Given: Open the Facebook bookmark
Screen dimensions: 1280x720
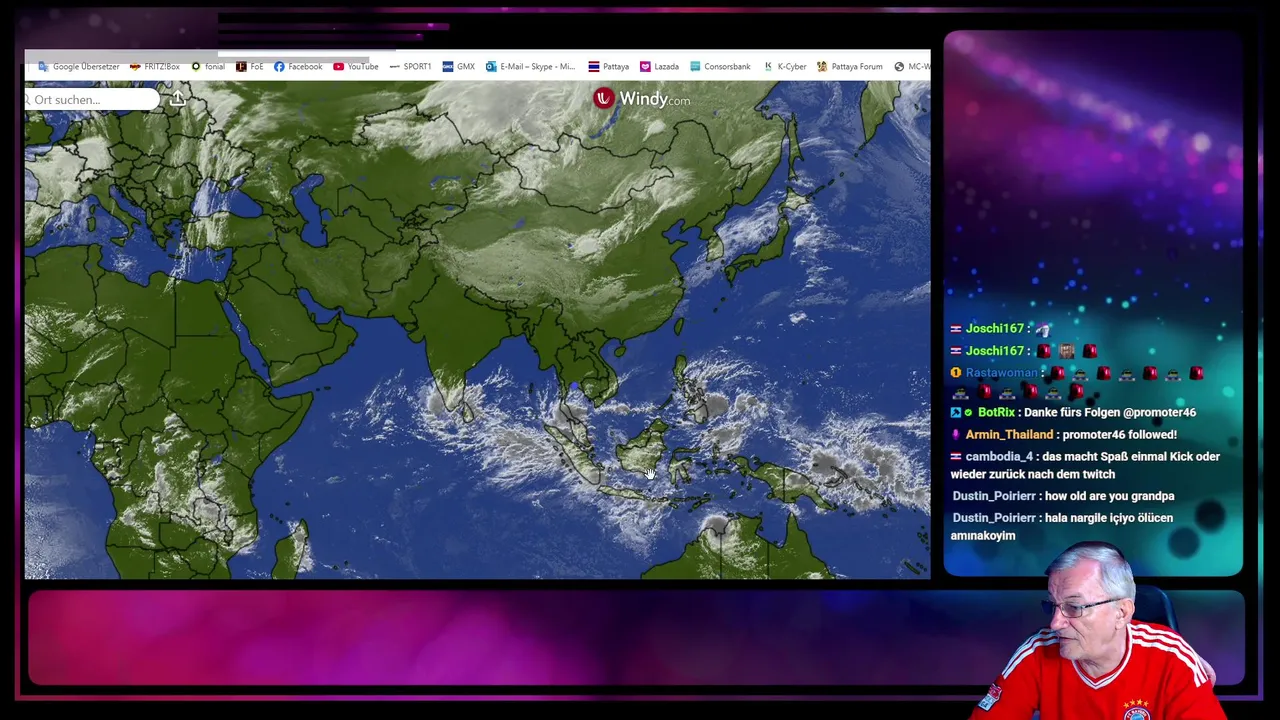Looking at the screenshot, I should [x=298, y=67].
